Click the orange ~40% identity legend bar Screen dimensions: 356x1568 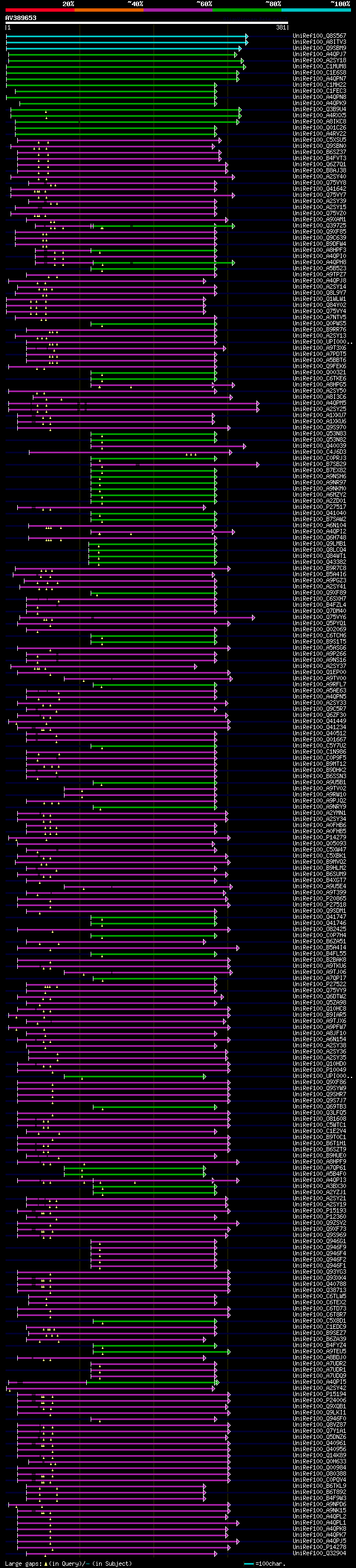click(x=109, y=10)
